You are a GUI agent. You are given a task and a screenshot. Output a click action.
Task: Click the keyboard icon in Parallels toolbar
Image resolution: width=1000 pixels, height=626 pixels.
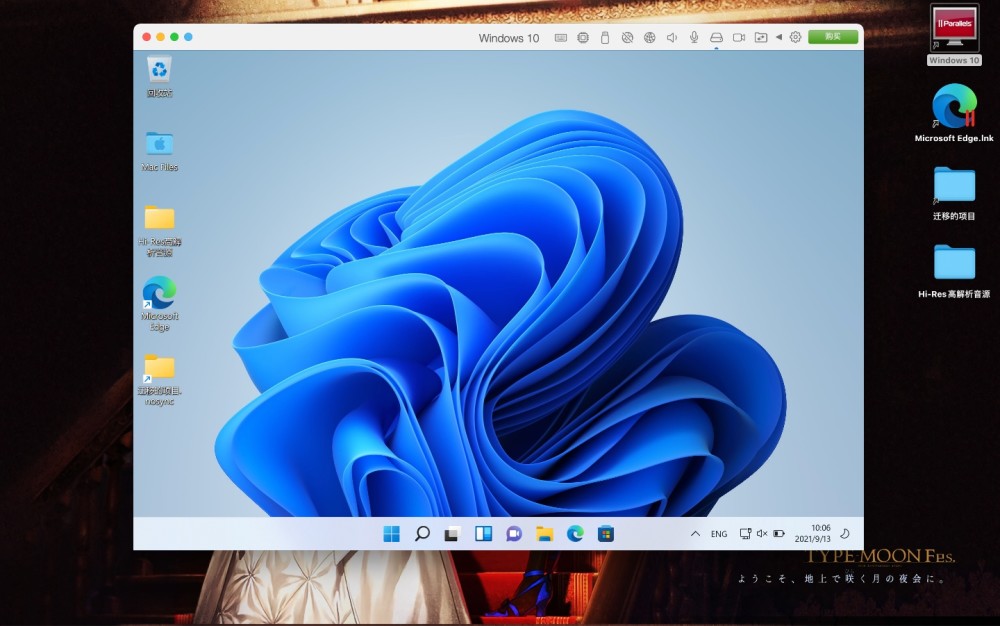(560, 38)
